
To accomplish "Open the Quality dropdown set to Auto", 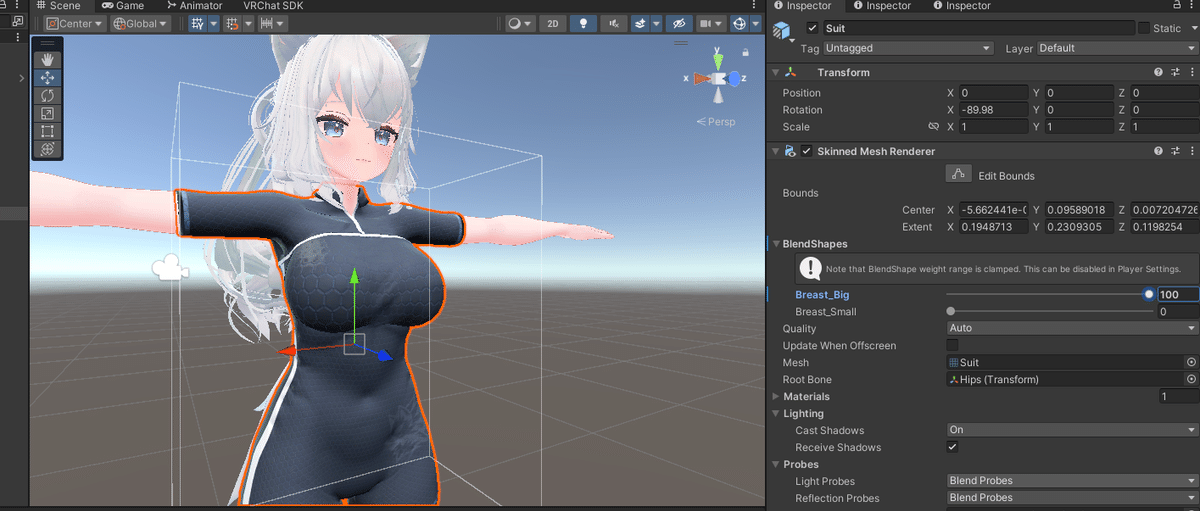I will click(1072, 328).
